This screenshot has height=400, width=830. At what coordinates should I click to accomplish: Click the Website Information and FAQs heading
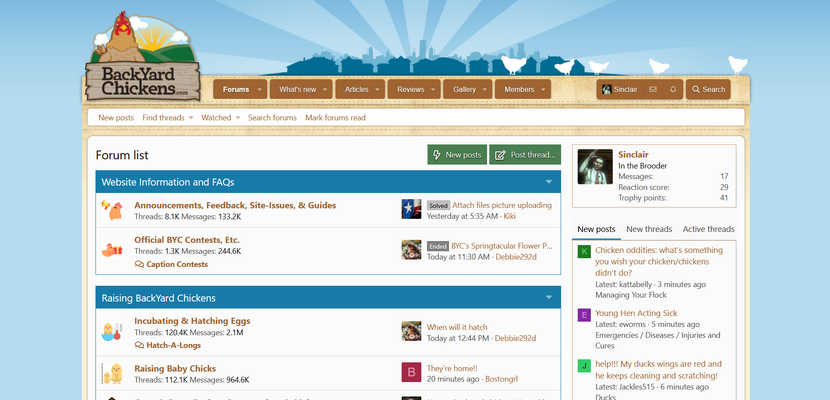[168, 182]
